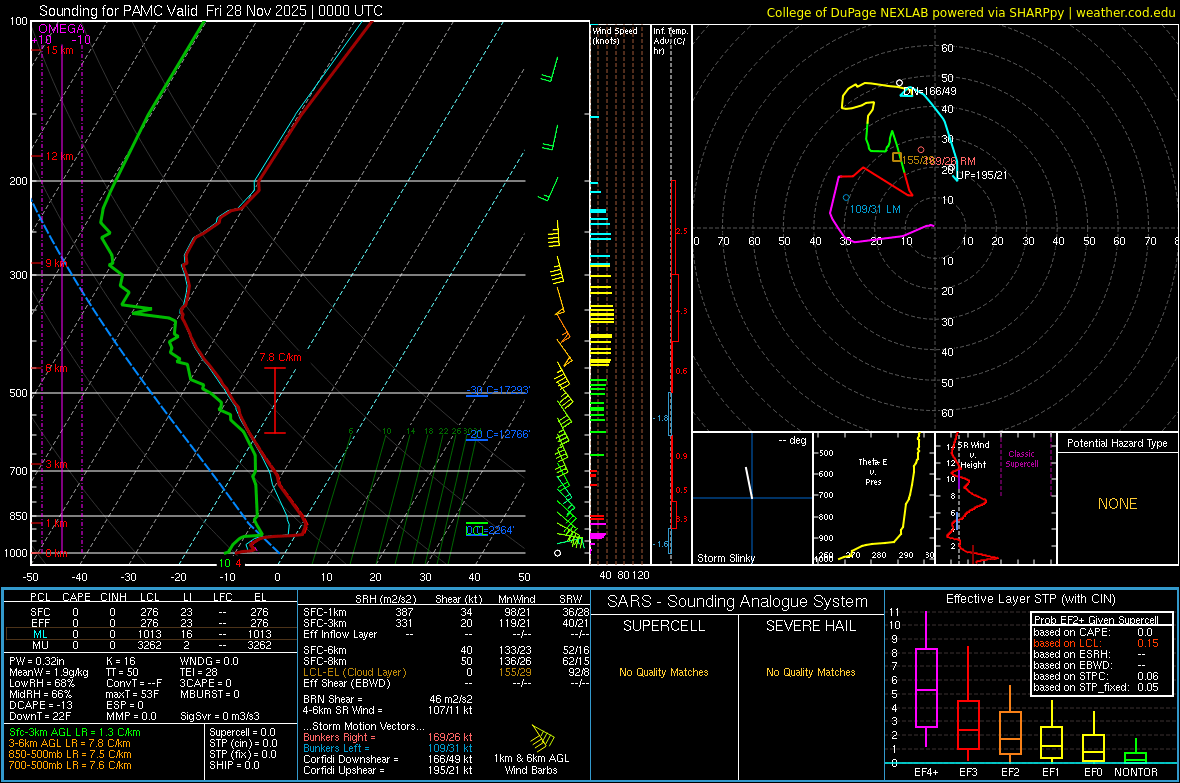Click the PW = 0.32in value
The image size is (1180, 783).
point(37,661)
